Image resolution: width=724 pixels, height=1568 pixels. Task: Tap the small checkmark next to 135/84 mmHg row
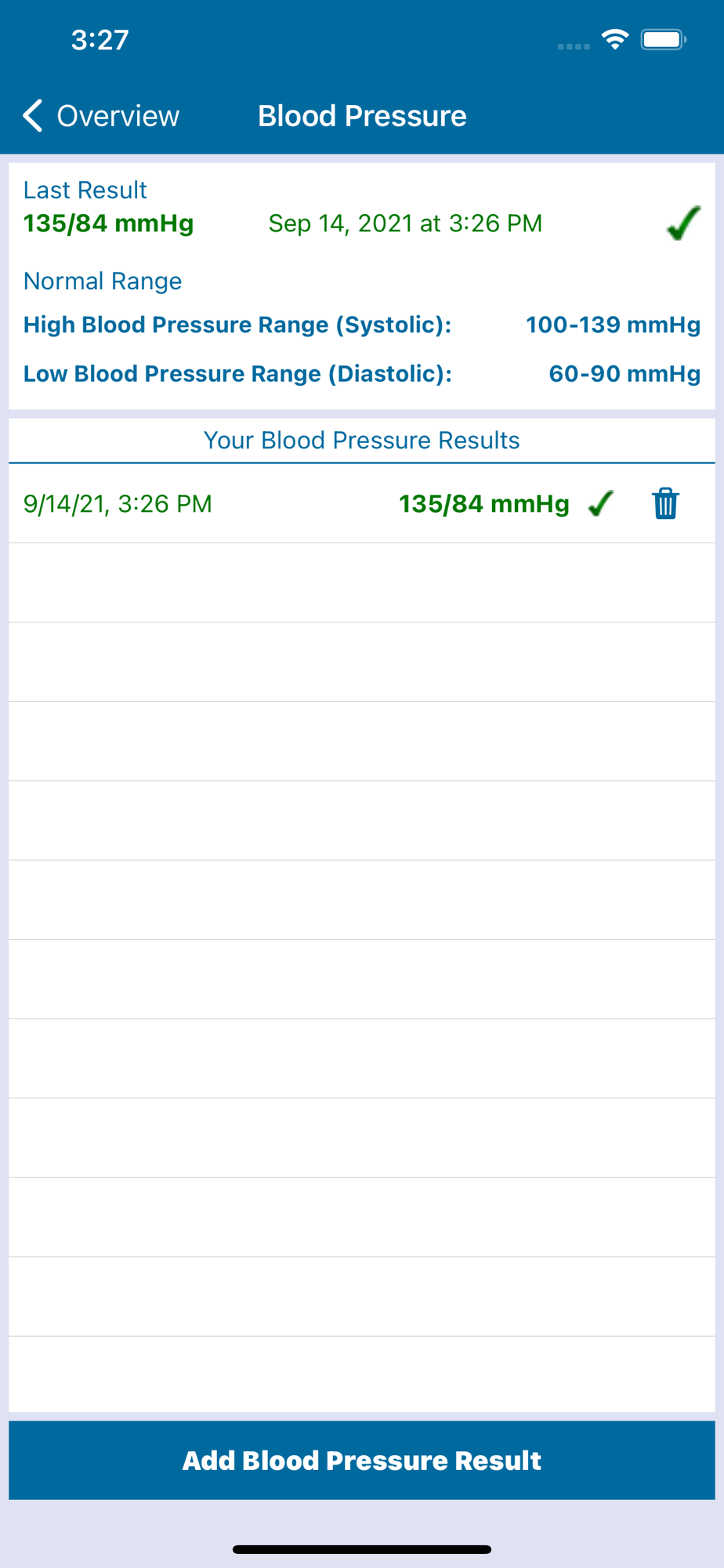pyautogui.click(x=601, y=503)
